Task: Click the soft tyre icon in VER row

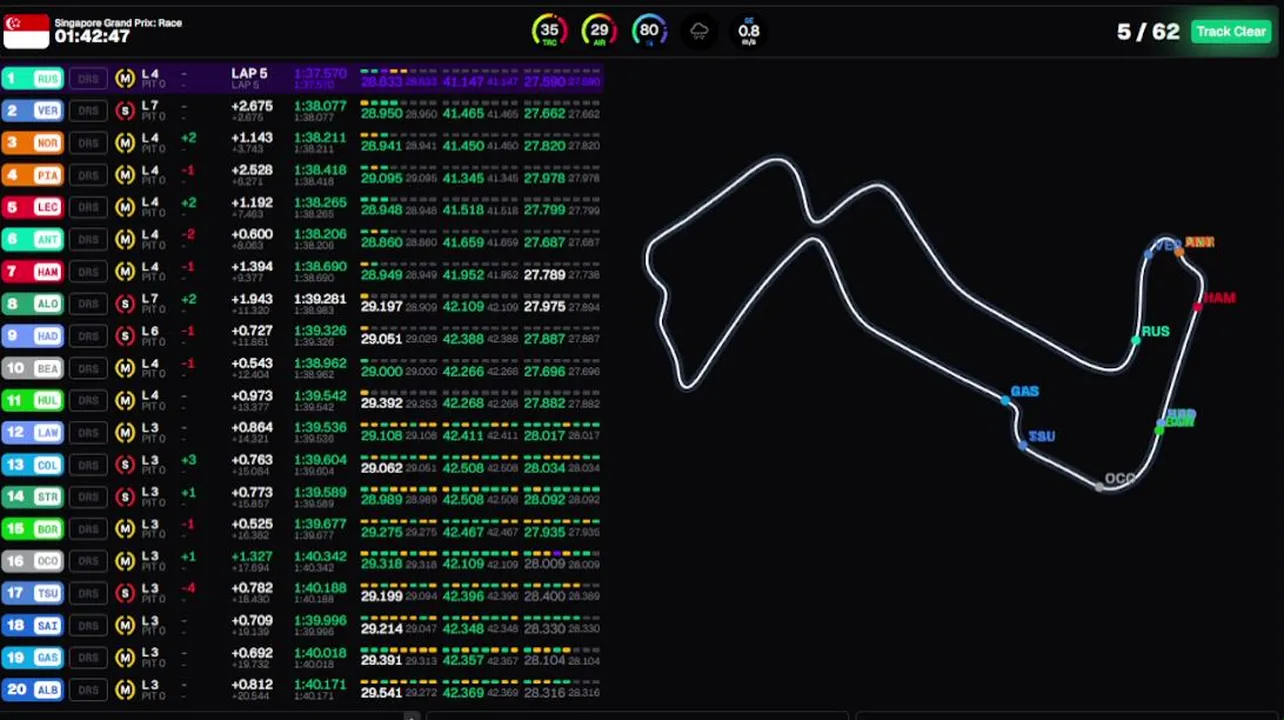Action: [x=125, y=111]
